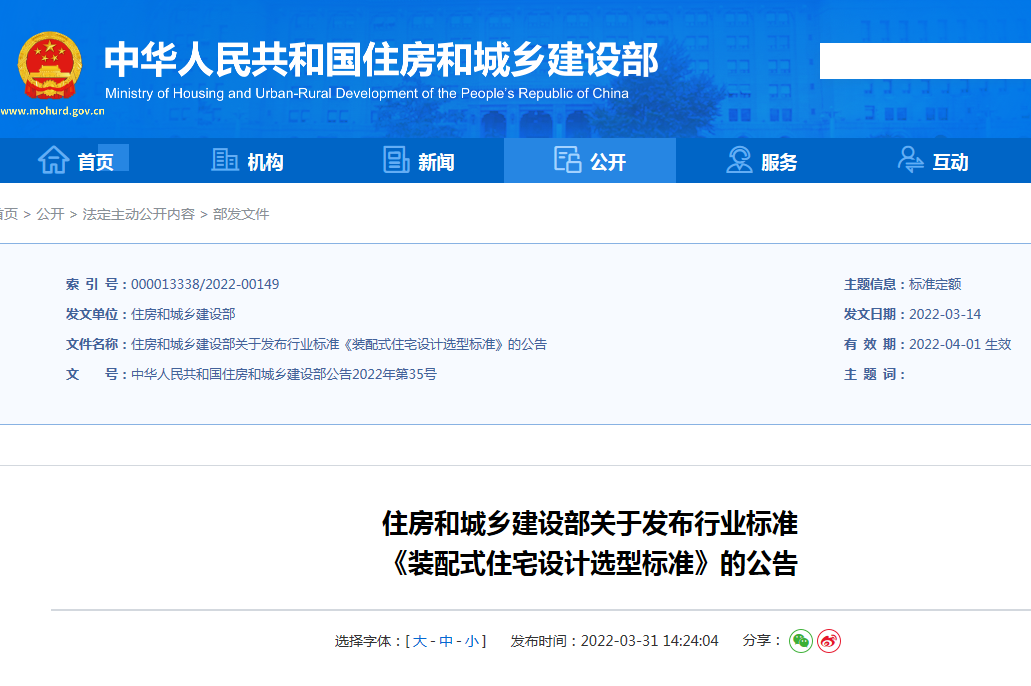Set font size to 中
The width and height of the screenshot is (1031, 686).
[x=446, y=641]
